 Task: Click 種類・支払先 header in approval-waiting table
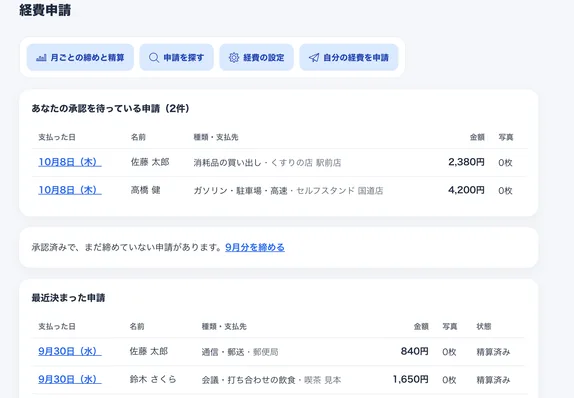(x=216, y=137)
